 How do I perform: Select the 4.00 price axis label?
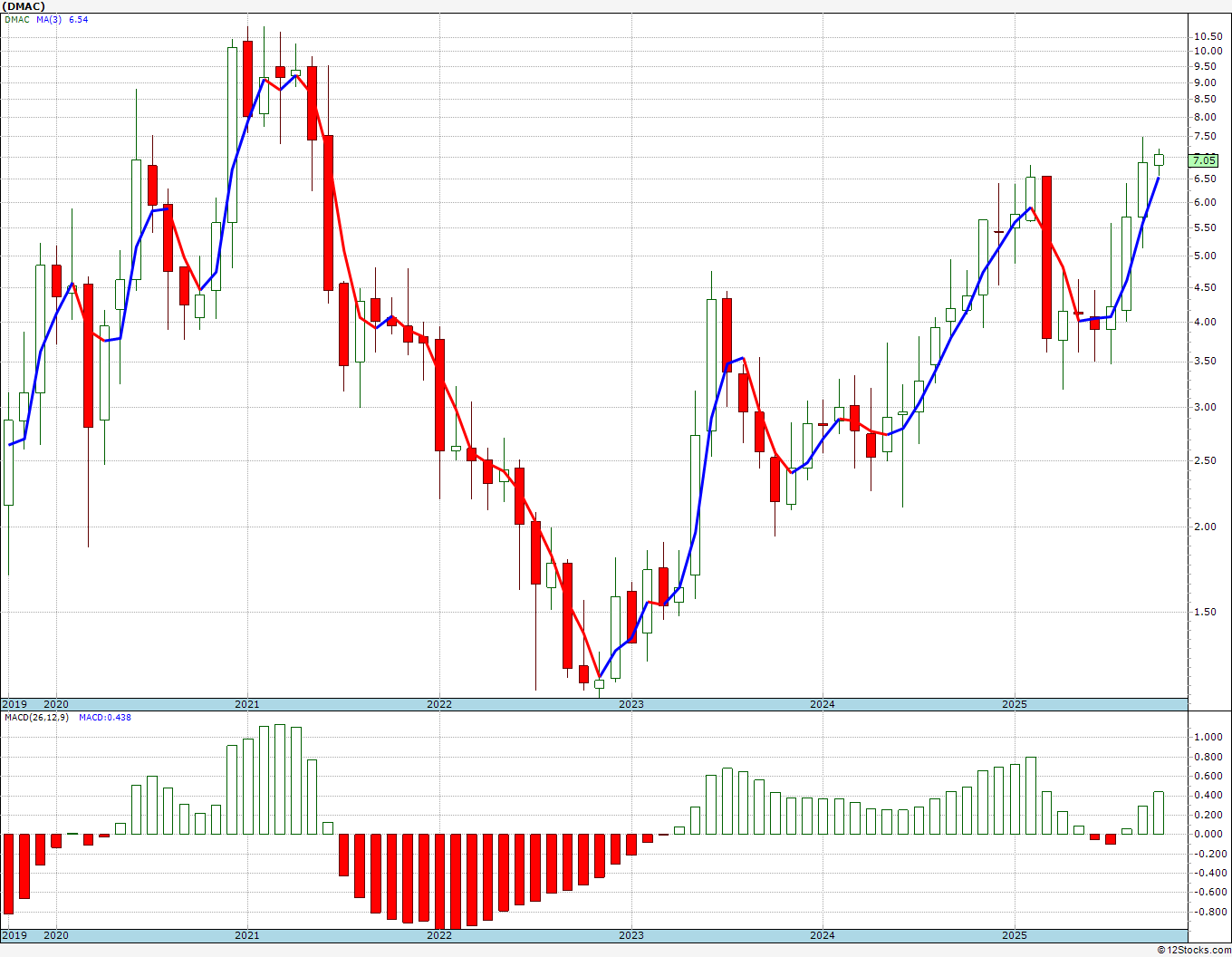pos(1205,323)
